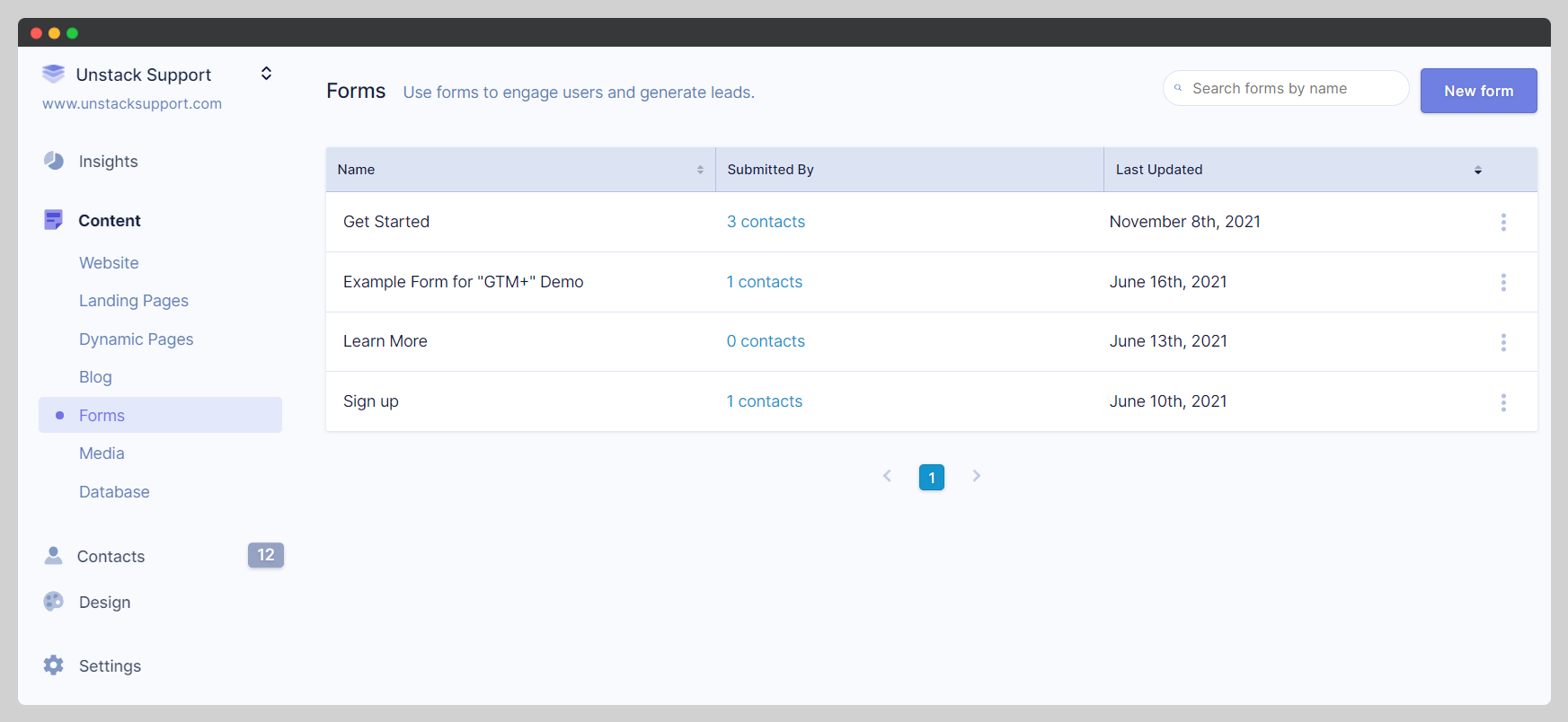
Task: Click the Design palette icon
Action: 54,602
